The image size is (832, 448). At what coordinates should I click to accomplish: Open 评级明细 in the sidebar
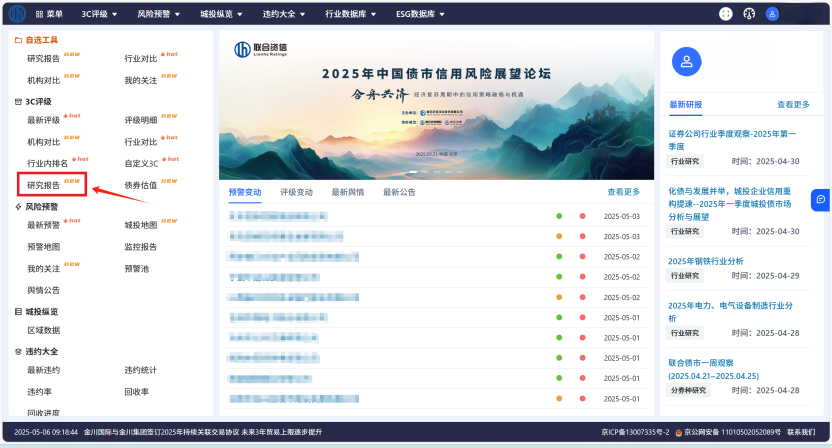[x=141, y=120]
